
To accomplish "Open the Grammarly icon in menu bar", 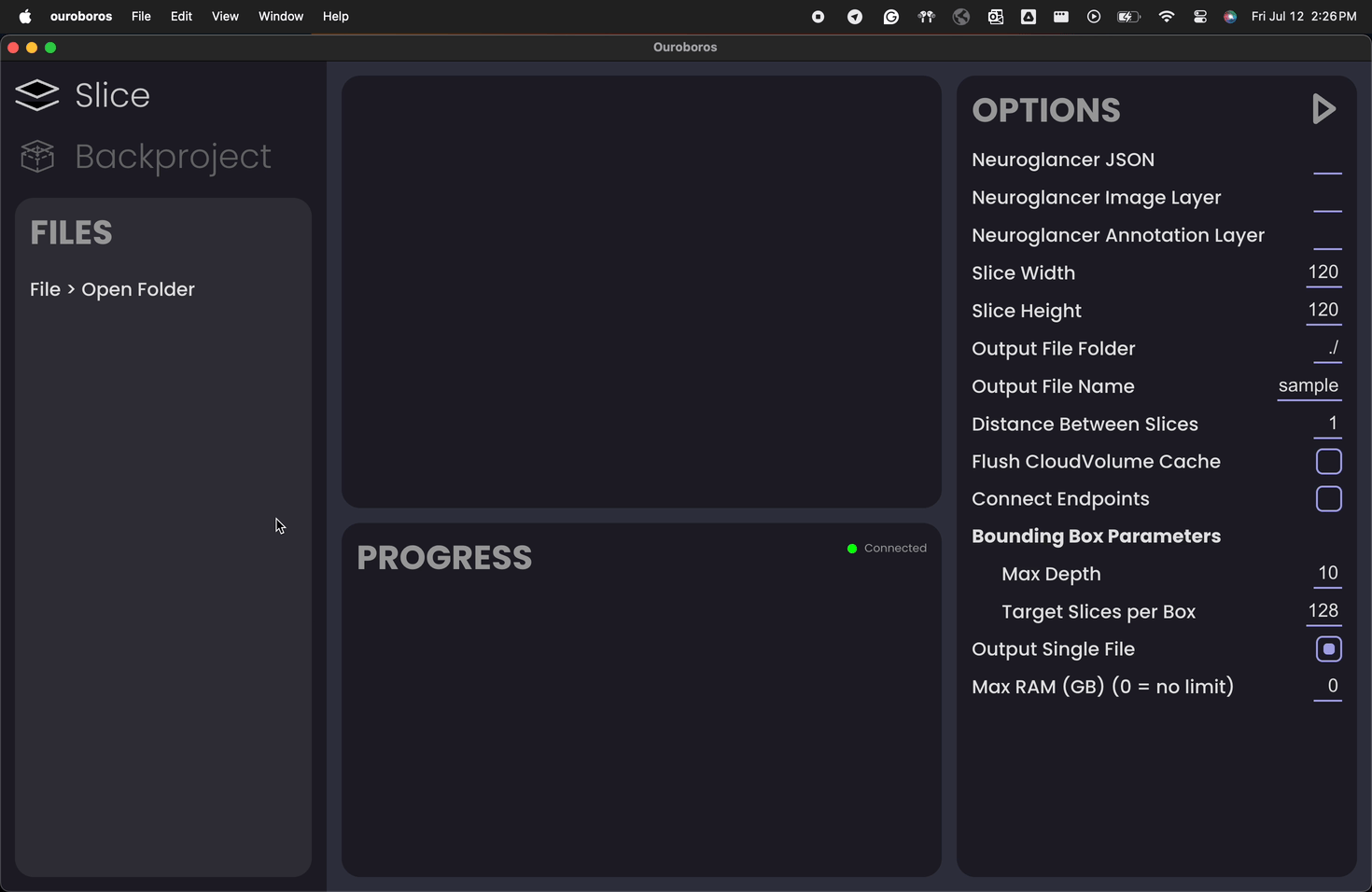I will 890,17.
